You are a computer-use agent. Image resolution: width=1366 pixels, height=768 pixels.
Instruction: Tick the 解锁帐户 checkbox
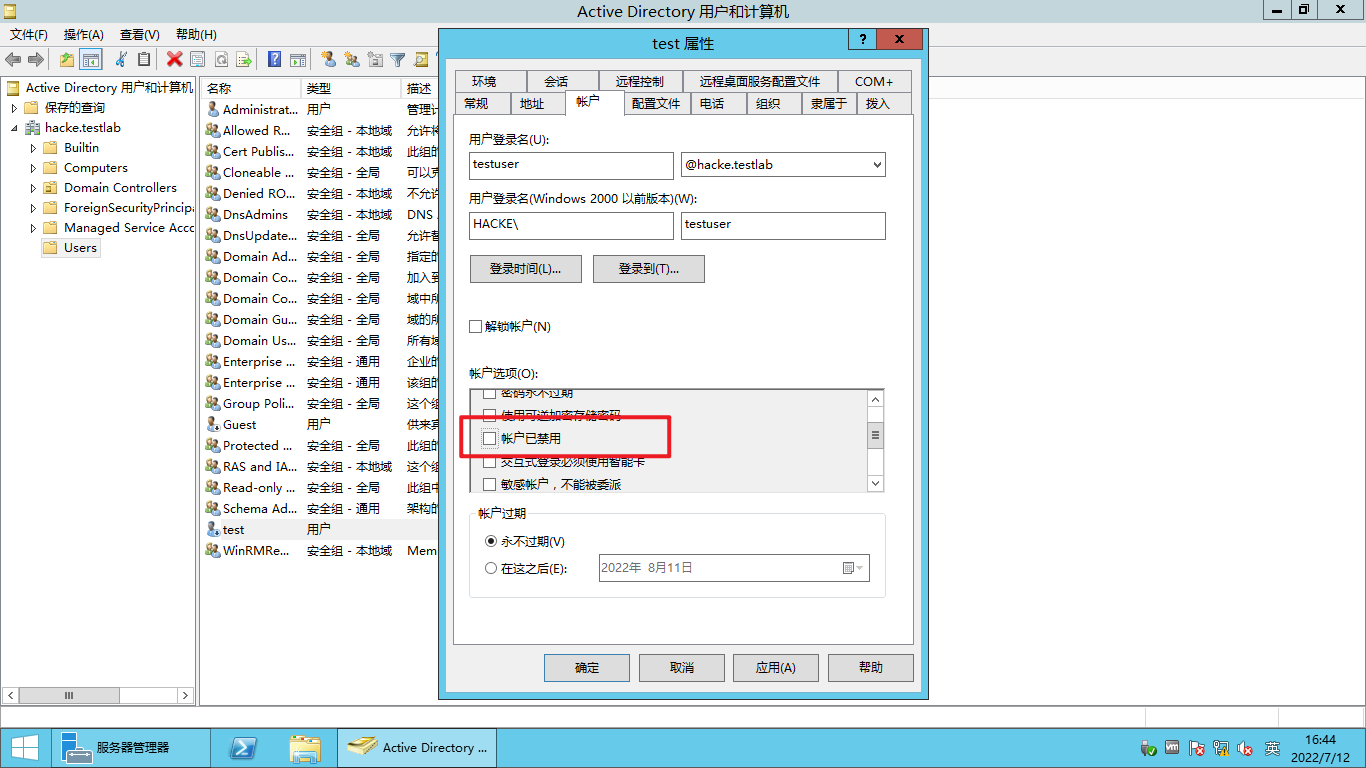click(x=476, y=327)
